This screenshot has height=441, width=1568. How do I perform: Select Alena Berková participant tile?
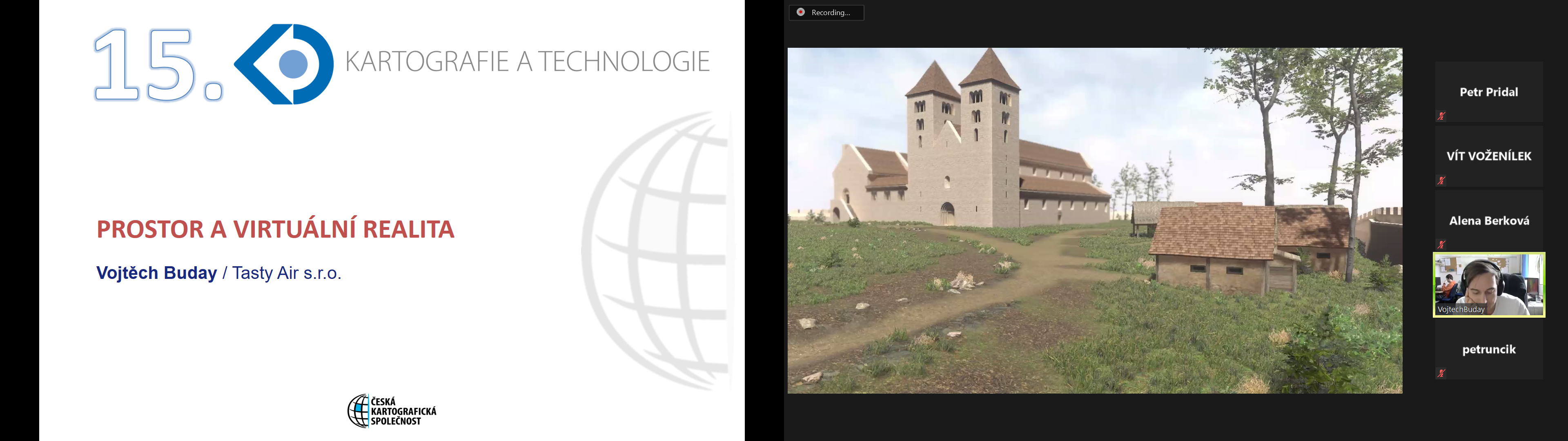pyautogui.click(x=1489, y=220)
